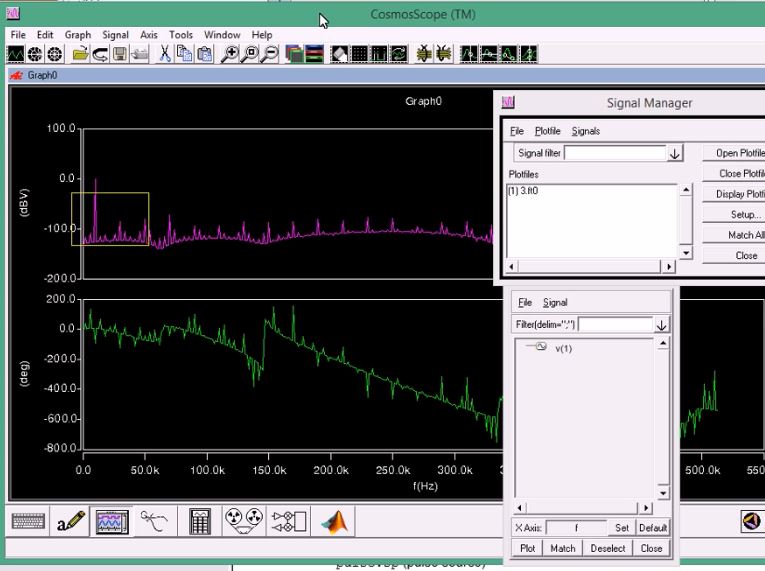This screenshot has width=765, height=571.
Task: Click the Deselect button
Action: (x=607, y=548)
